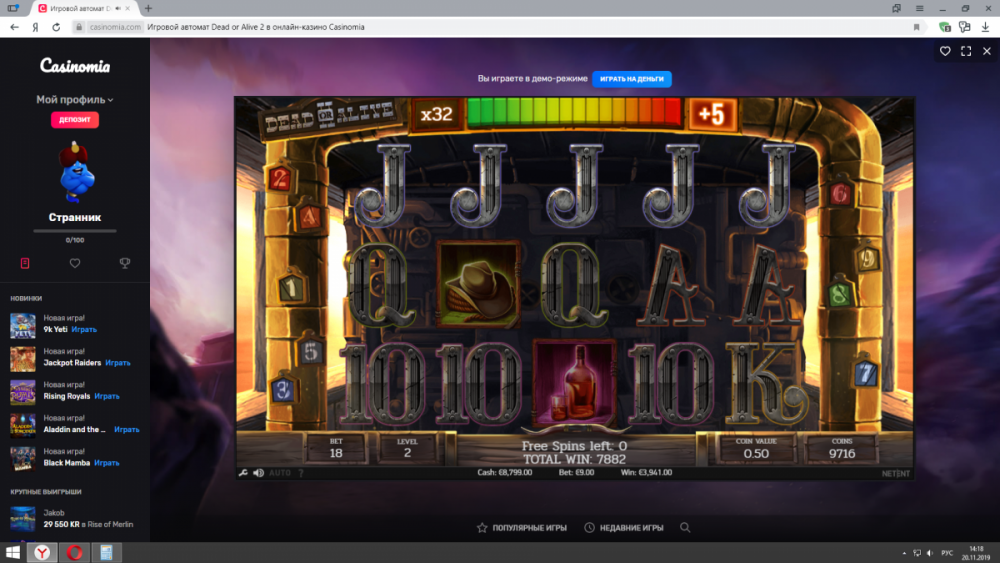
Task: Open the Недавние игры menu
Action: [x=626, y=527]
